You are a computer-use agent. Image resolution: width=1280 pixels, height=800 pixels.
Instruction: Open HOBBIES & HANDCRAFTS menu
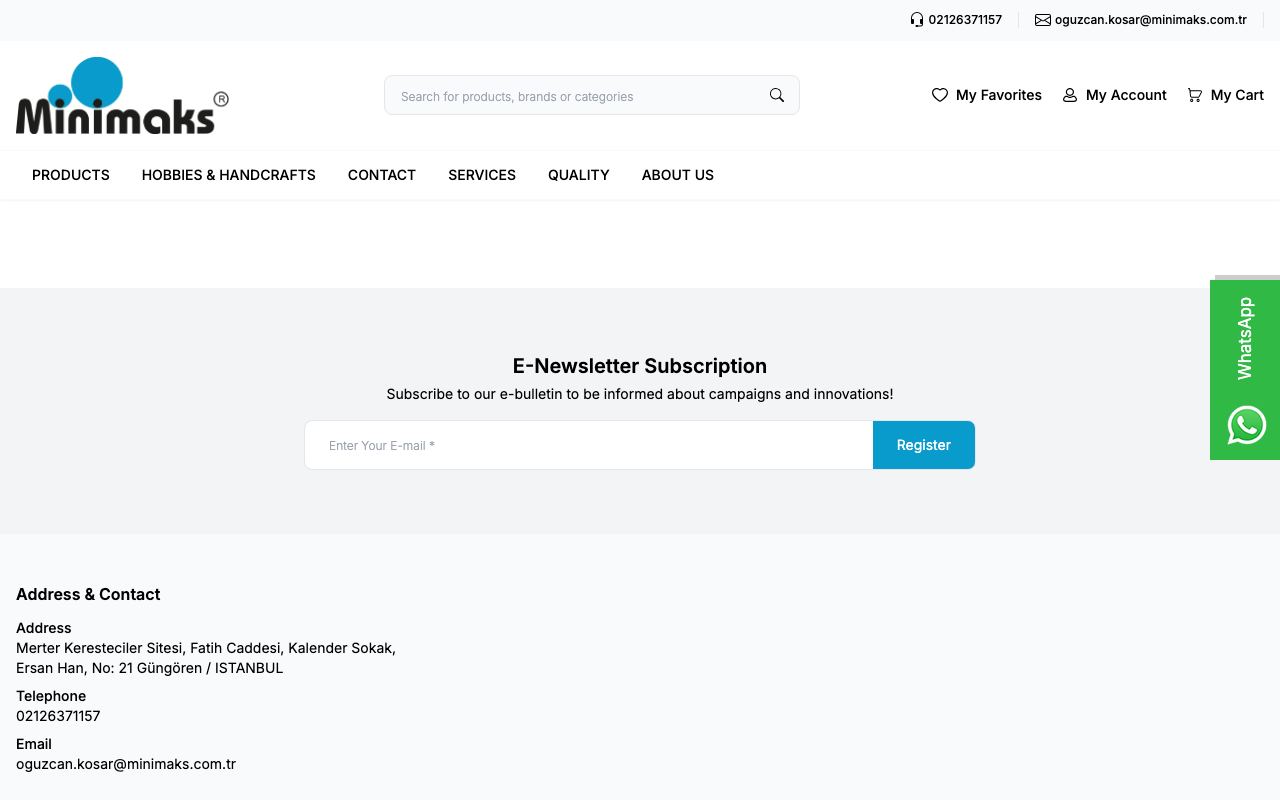pyautogui.click(x=229, y=175)
